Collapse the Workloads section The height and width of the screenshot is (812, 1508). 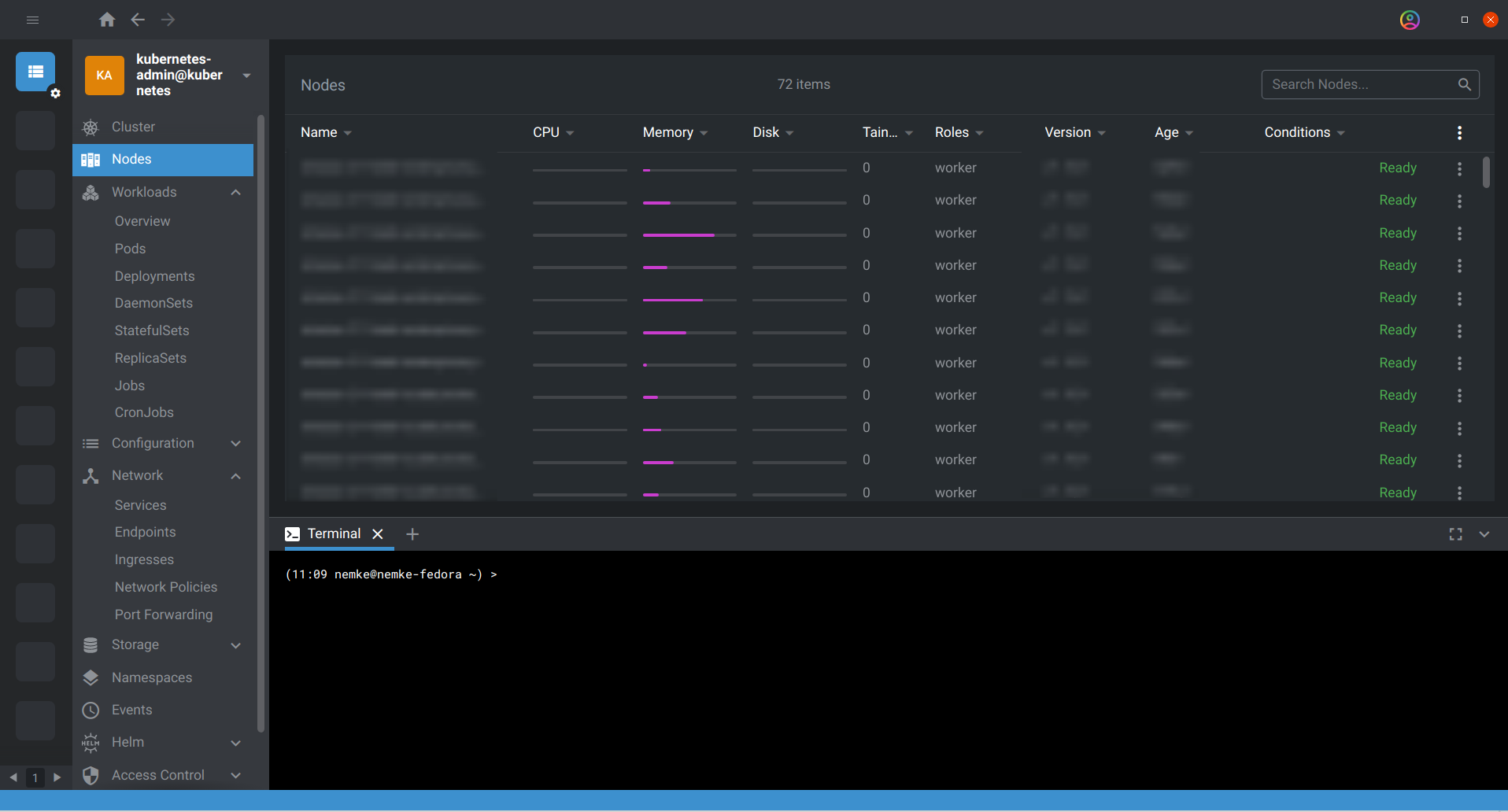(x=235, y=193)
